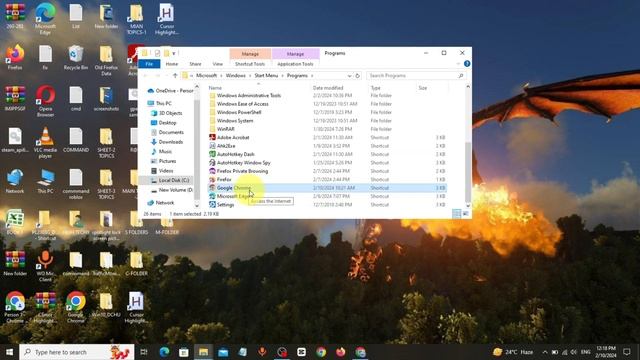Select Local Disk (C:) in navigation pane

170,180
